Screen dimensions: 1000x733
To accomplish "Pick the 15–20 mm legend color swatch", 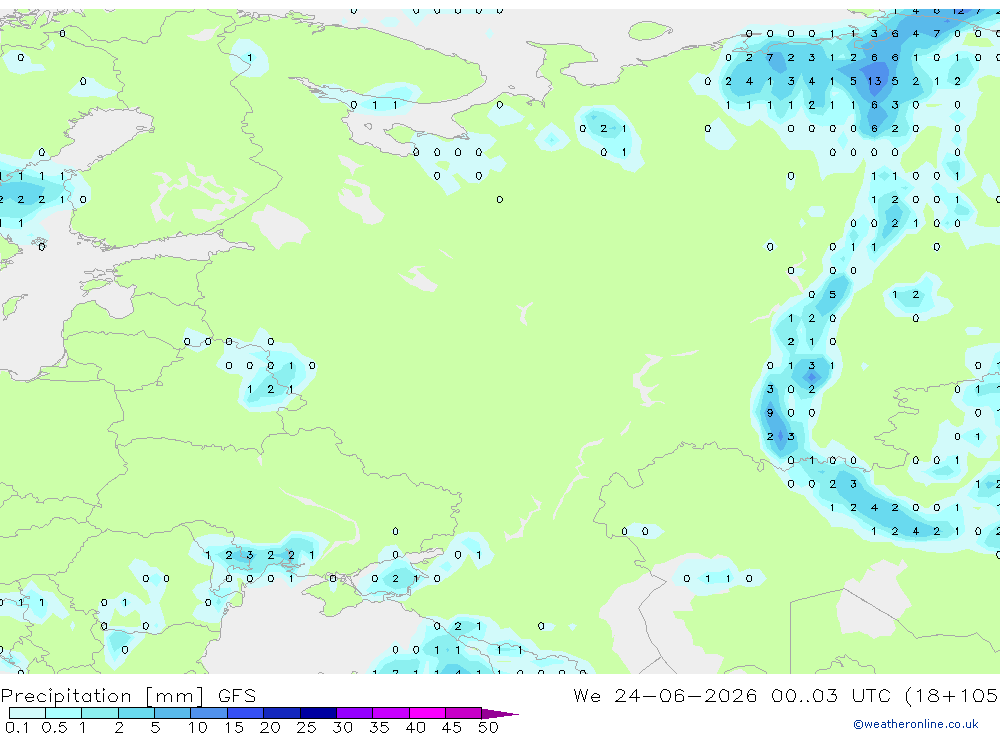I will click(246, 713).
